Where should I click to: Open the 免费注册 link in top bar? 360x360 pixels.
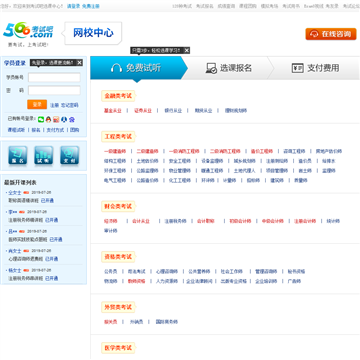click(91, 6)
